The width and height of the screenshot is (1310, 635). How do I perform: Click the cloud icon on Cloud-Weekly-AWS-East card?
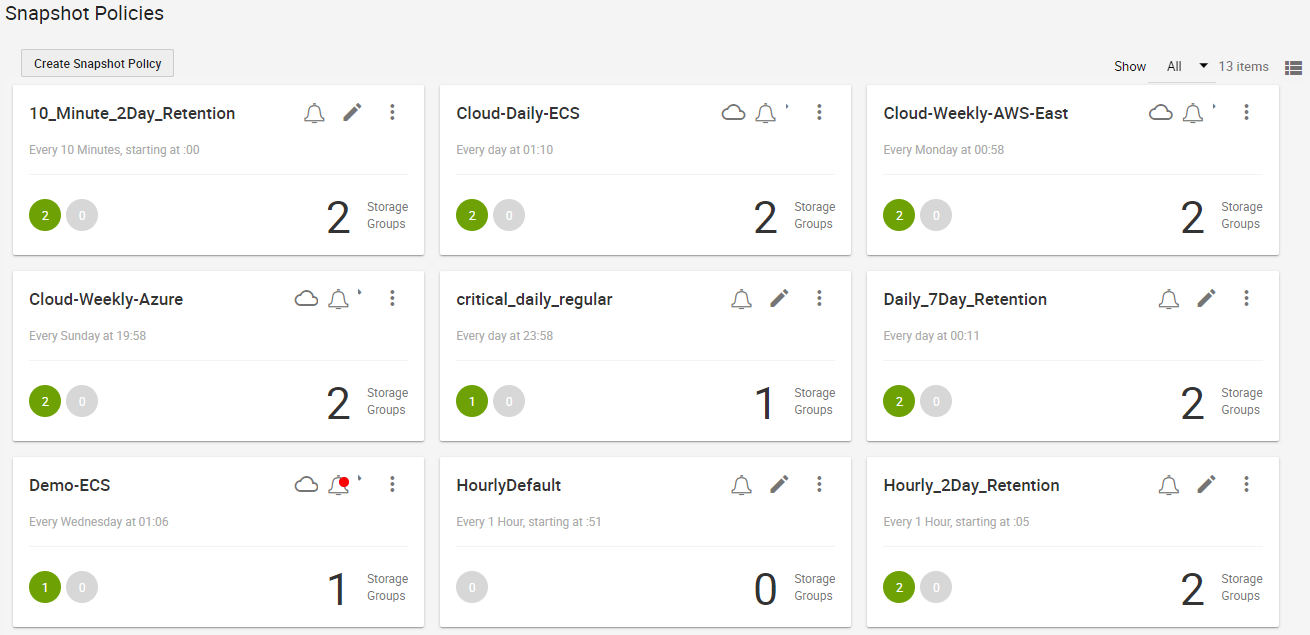[1160, 113]
